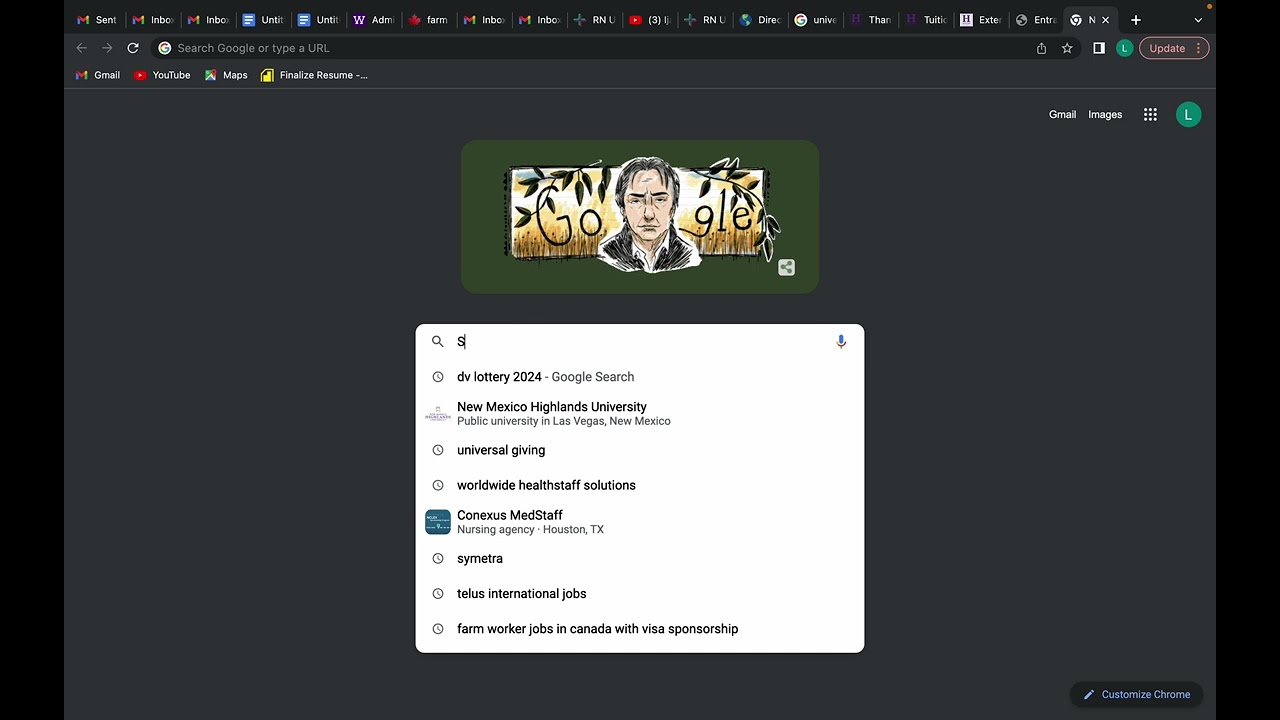Open the YouTube bookmark

162,75
